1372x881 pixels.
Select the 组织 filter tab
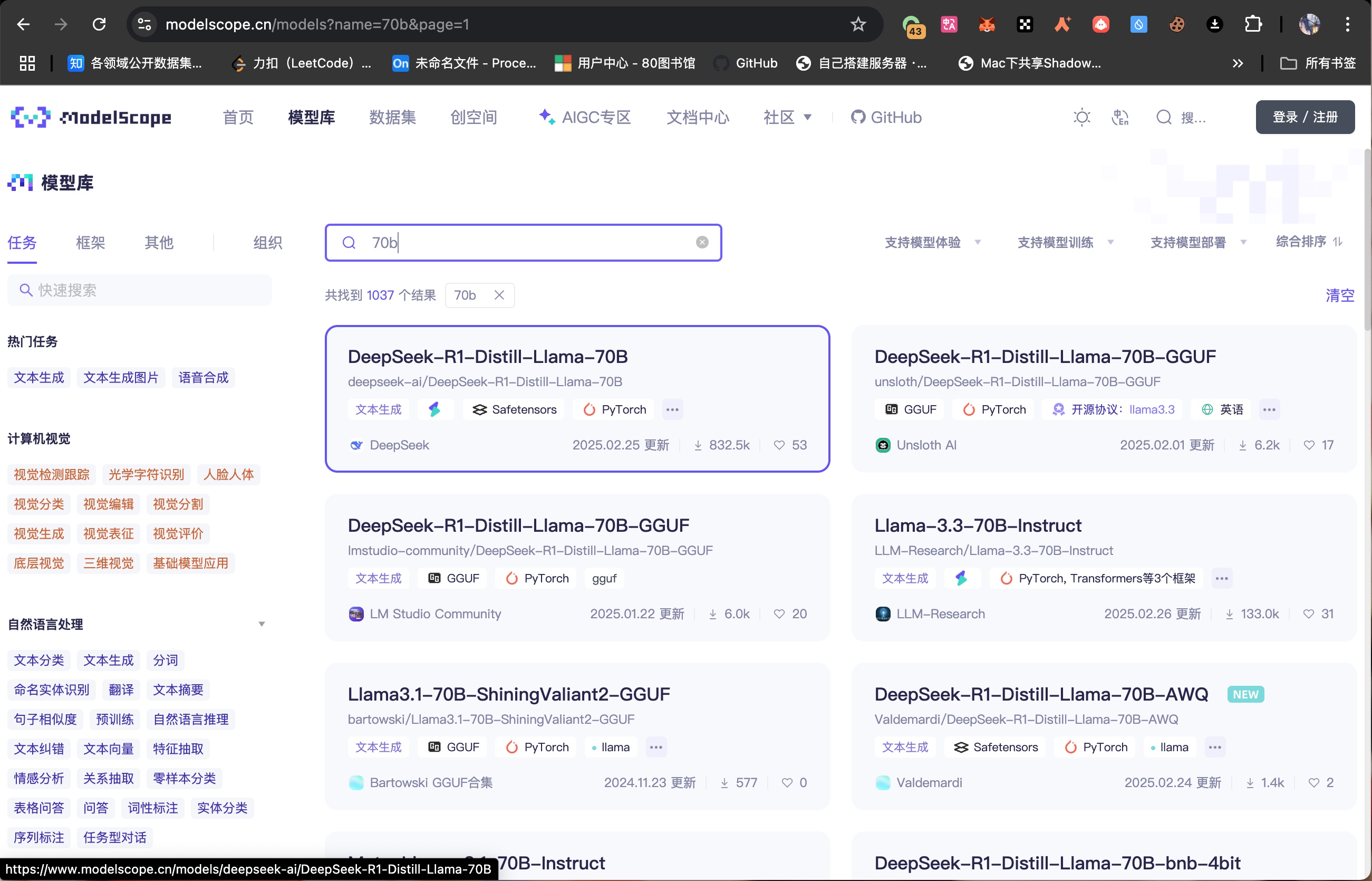[267, 243]
